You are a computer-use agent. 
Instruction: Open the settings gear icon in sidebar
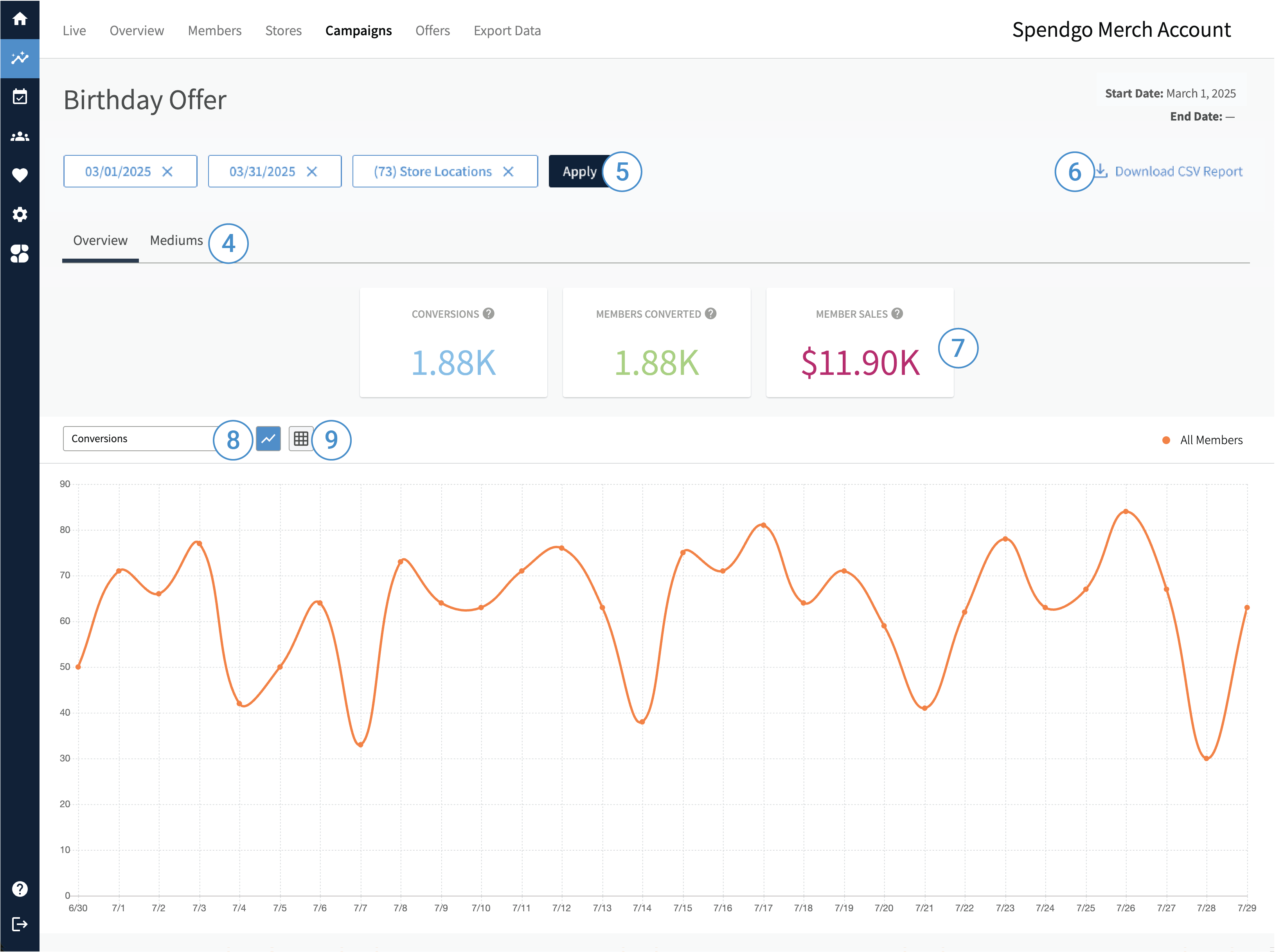20,214
